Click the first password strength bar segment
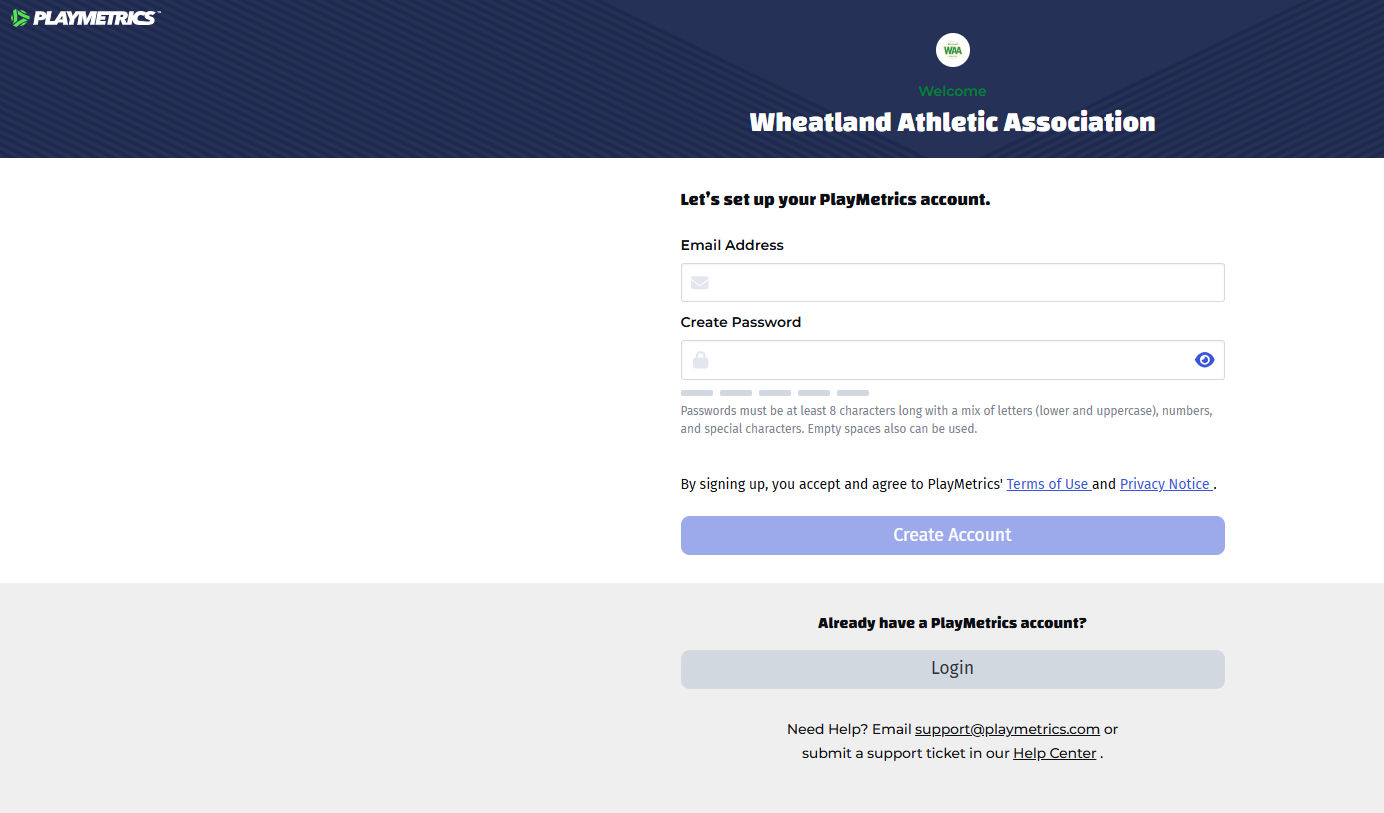This screenshot has width=1384, height=813. coord(697,393)
